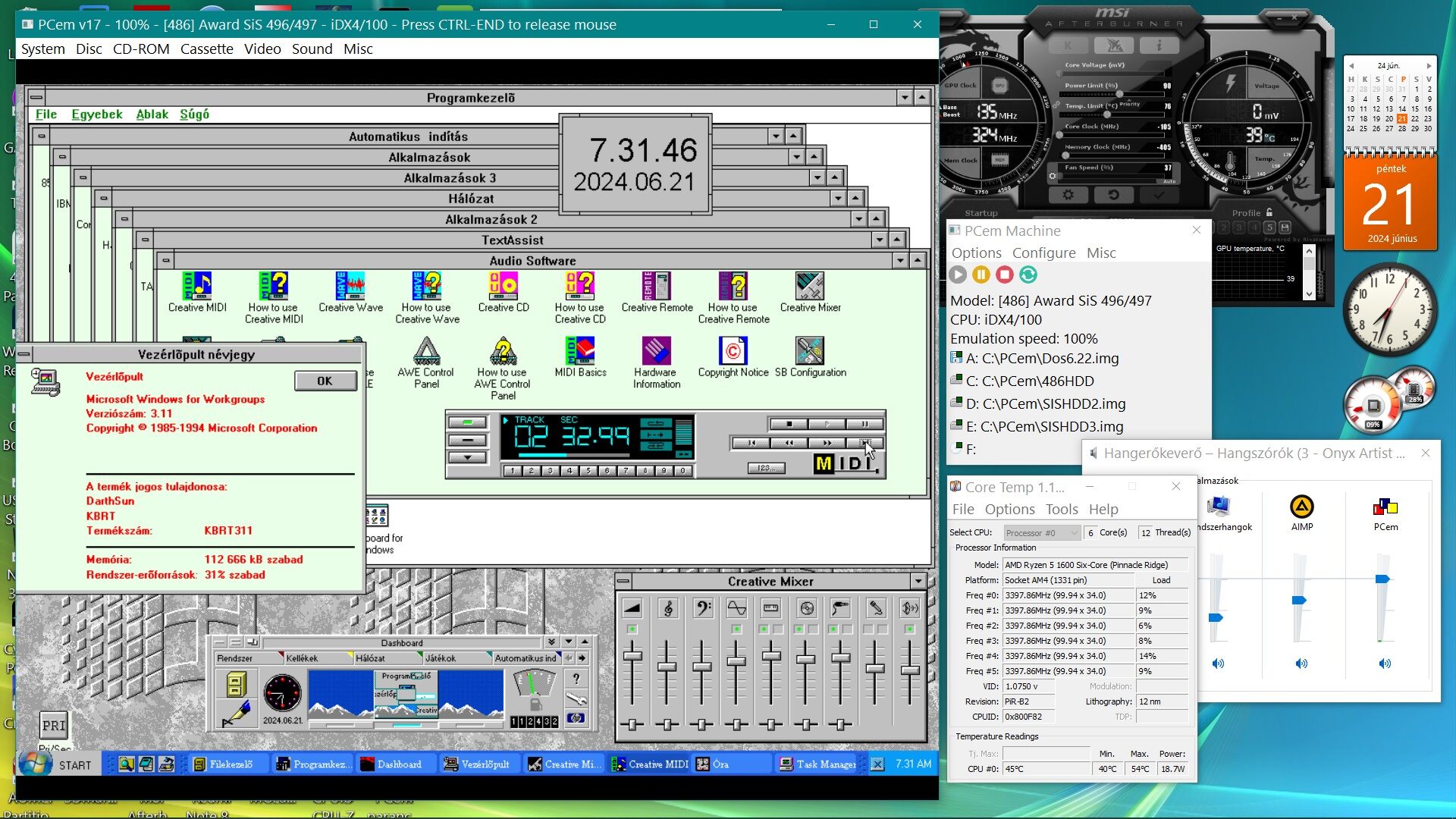This screenshot has width=1456, height=819.
Task: Click the green play icon in PCem Machine
Action: click(958, 275)
